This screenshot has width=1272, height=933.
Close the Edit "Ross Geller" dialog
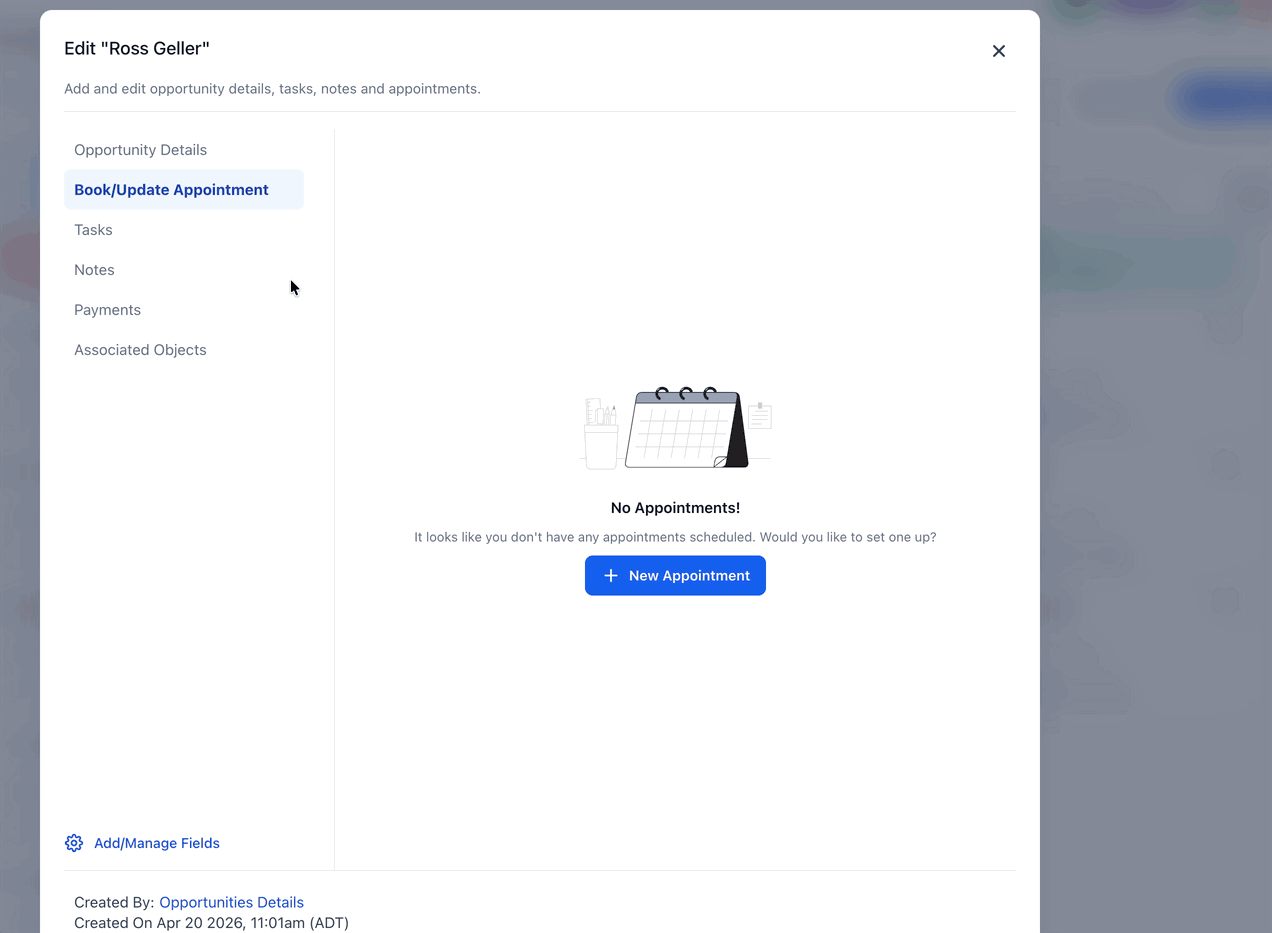coord(998,51)
